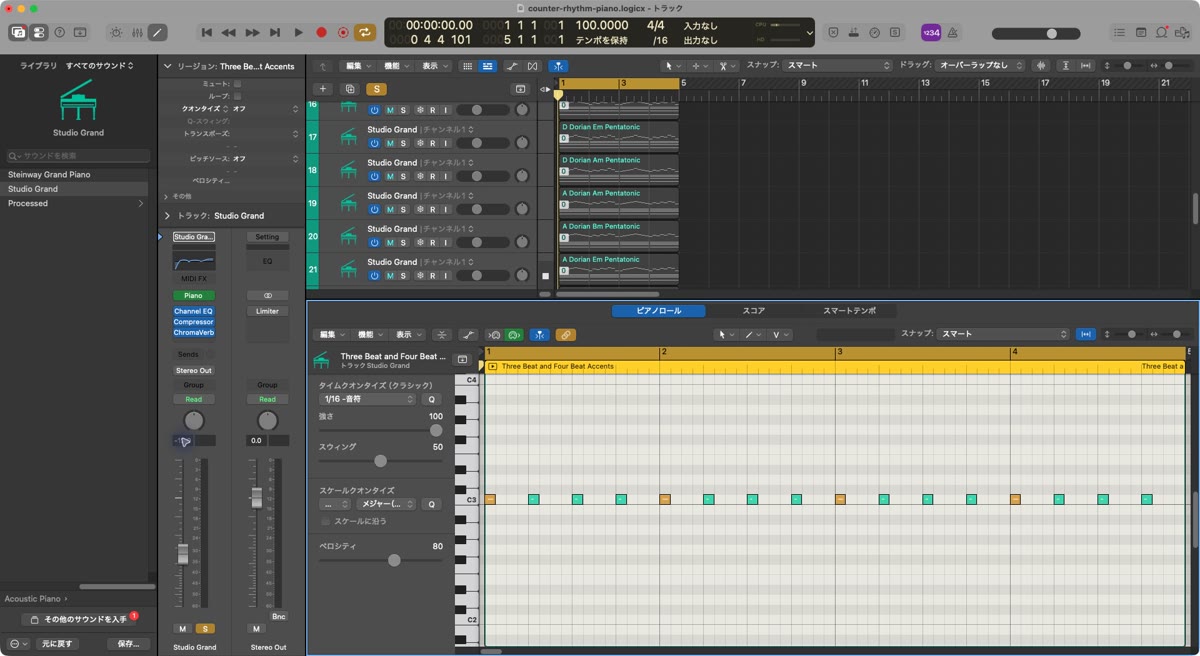Toggle Show Automation button in tracks area
This screenshot has height=656, width=1200.
click(512, 66)
